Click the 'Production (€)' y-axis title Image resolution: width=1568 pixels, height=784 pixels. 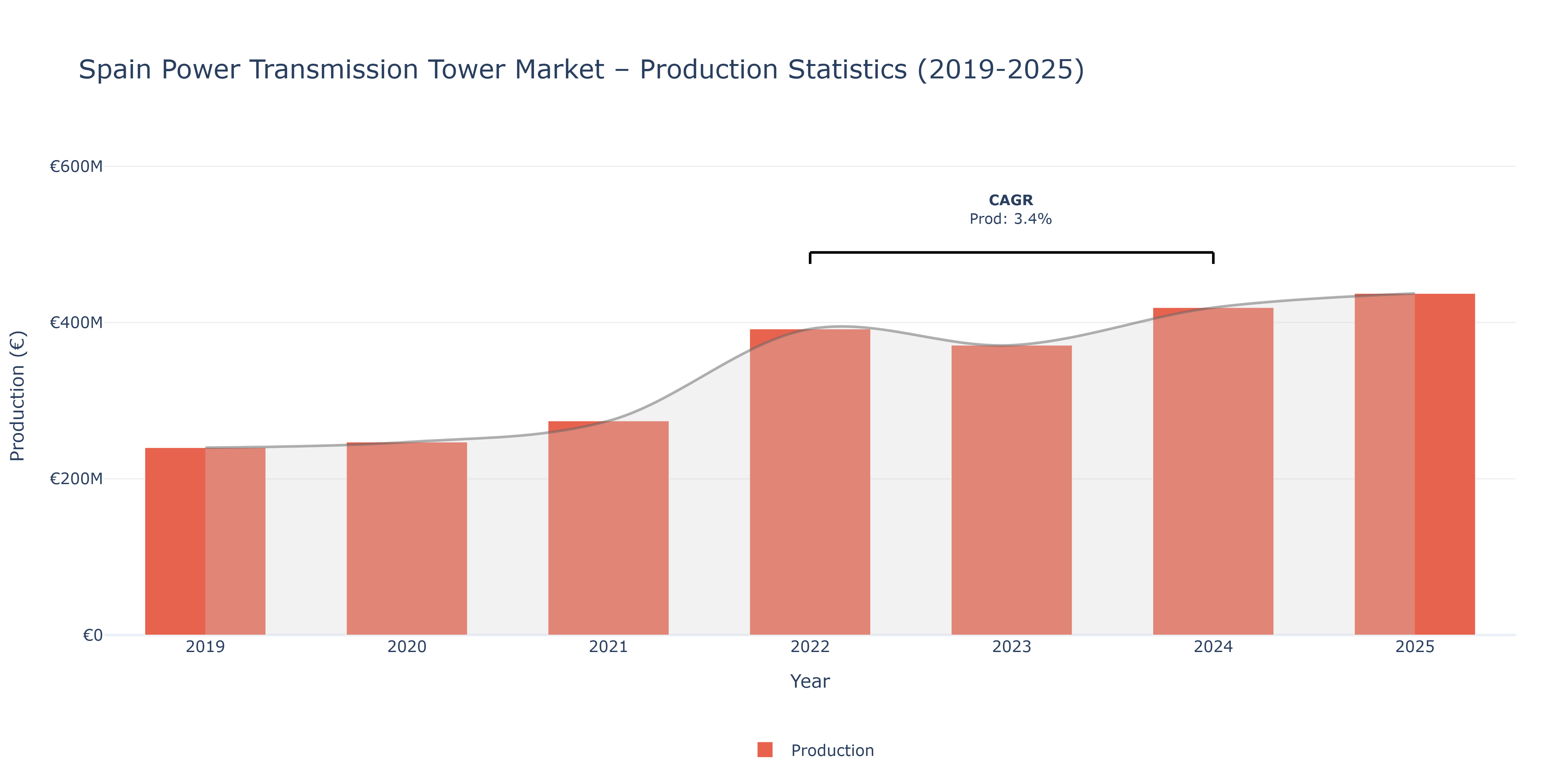click(18, 396)
